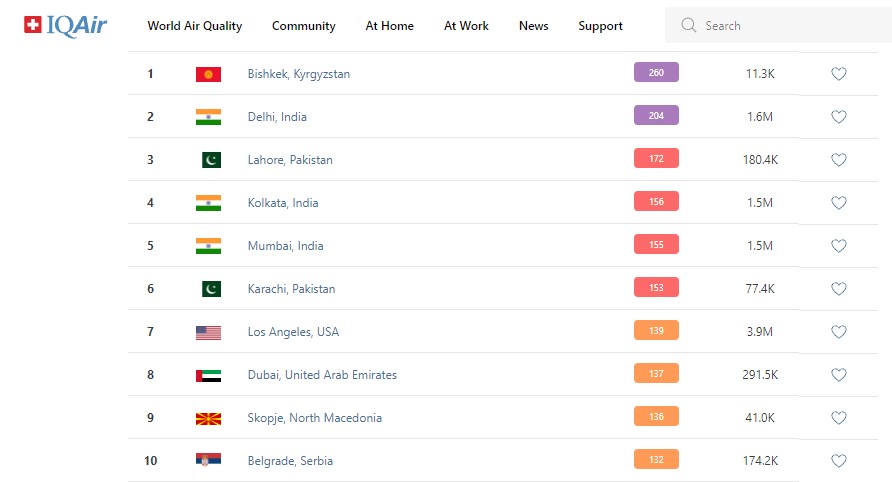Expand the At Work menu
The image size is (892, 482).
click(466, 26)
